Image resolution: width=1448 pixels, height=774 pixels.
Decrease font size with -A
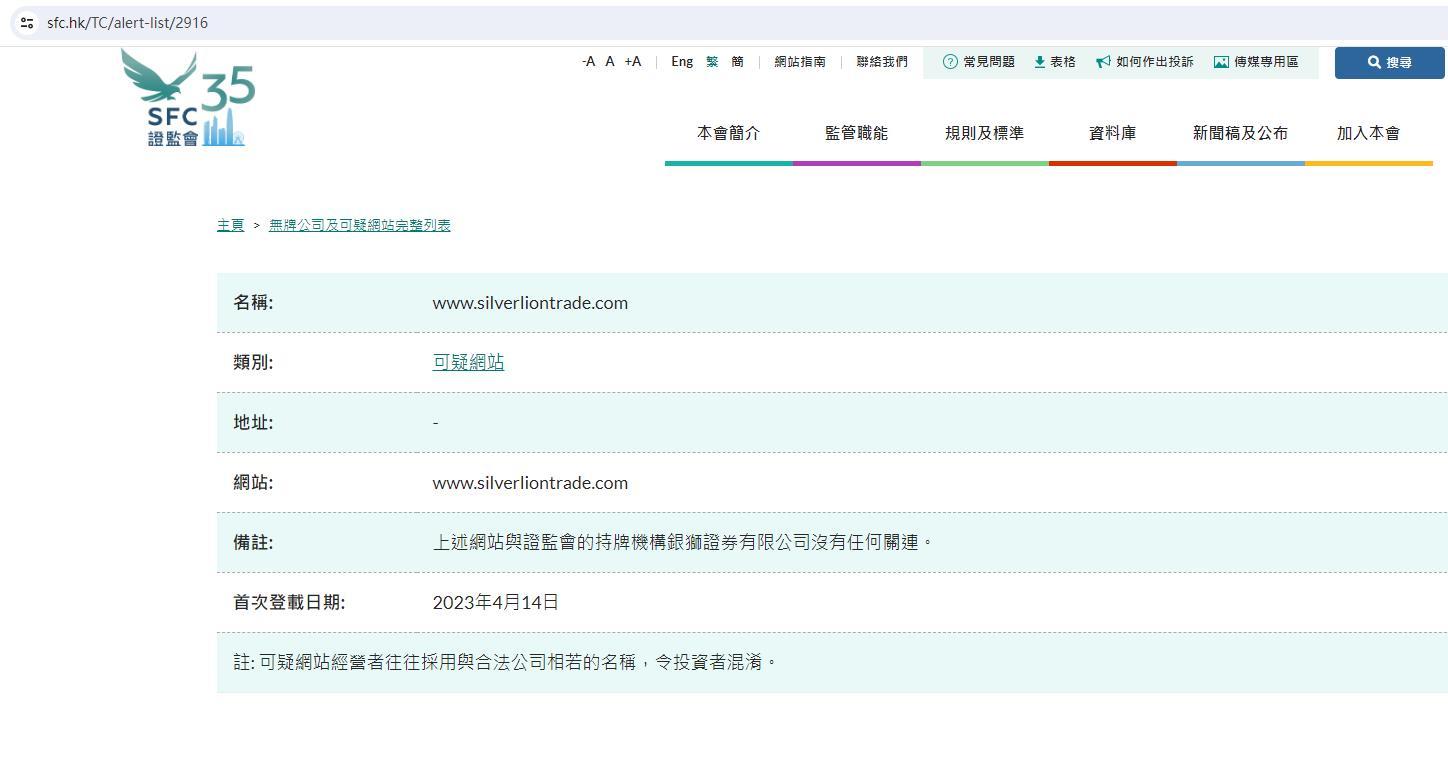tap(588, 62)
